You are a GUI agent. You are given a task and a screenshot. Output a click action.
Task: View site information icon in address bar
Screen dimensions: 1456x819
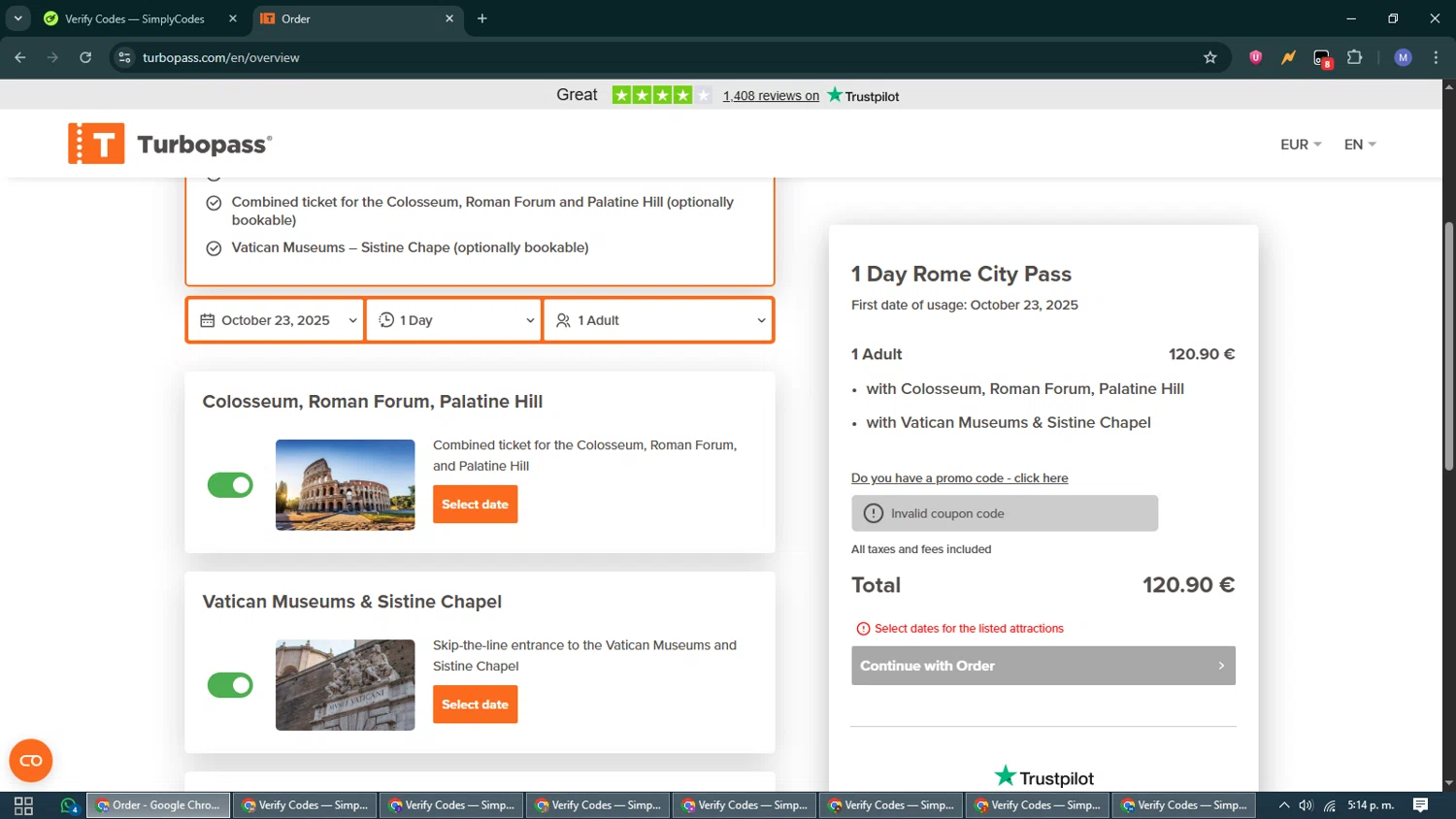[124, 58]
